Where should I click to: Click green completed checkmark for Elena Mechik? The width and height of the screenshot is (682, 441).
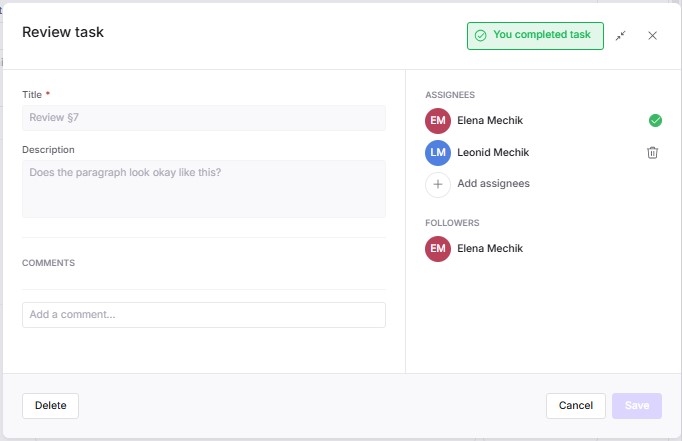[x=655, y=121]
